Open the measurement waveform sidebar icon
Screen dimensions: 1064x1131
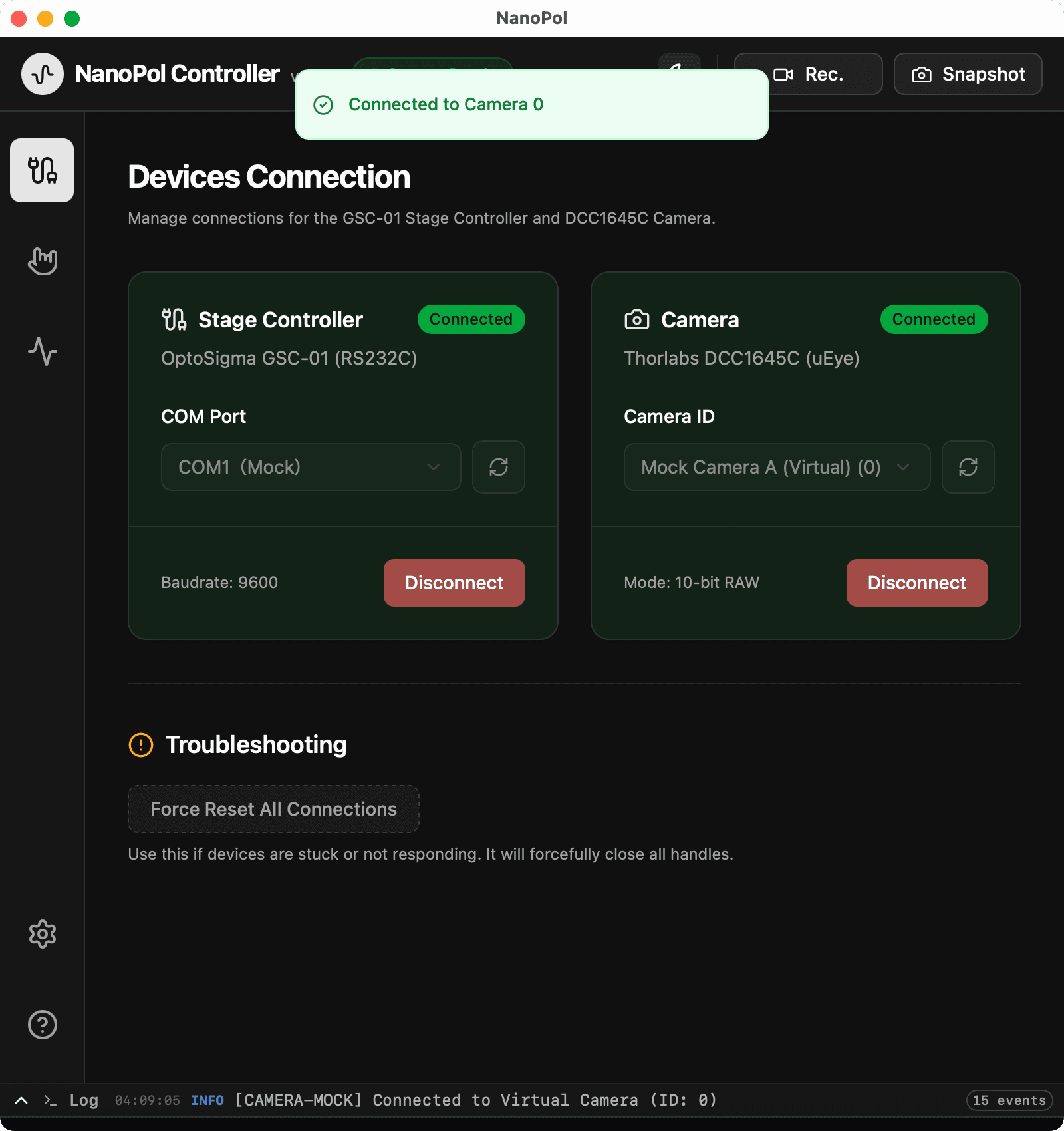coord(42,351)
